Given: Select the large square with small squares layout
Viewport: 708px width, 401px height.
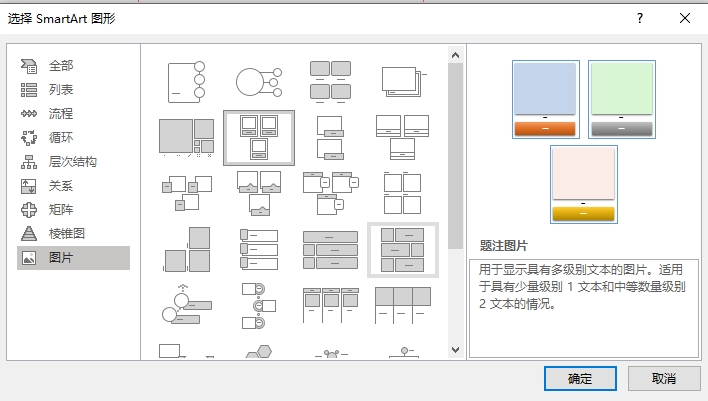Looking at the screenshot, I should 186,138.
